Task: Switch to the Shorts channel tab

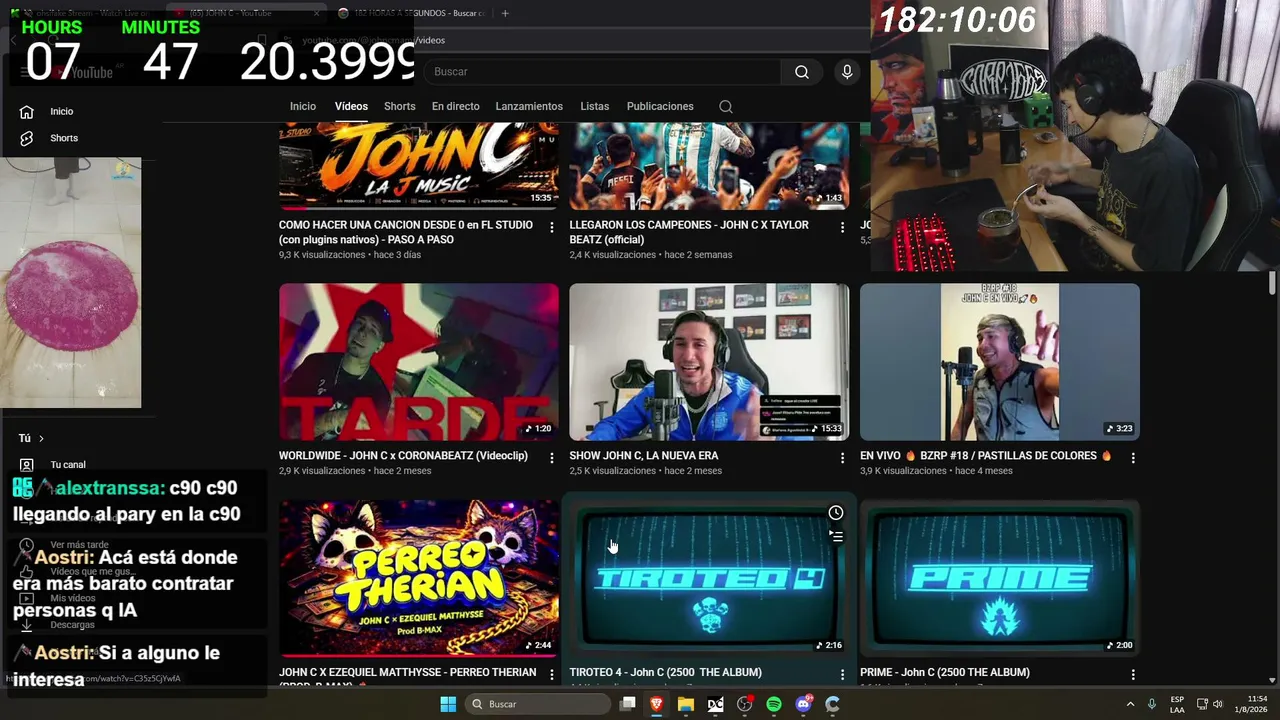Action: click(399, 106)
